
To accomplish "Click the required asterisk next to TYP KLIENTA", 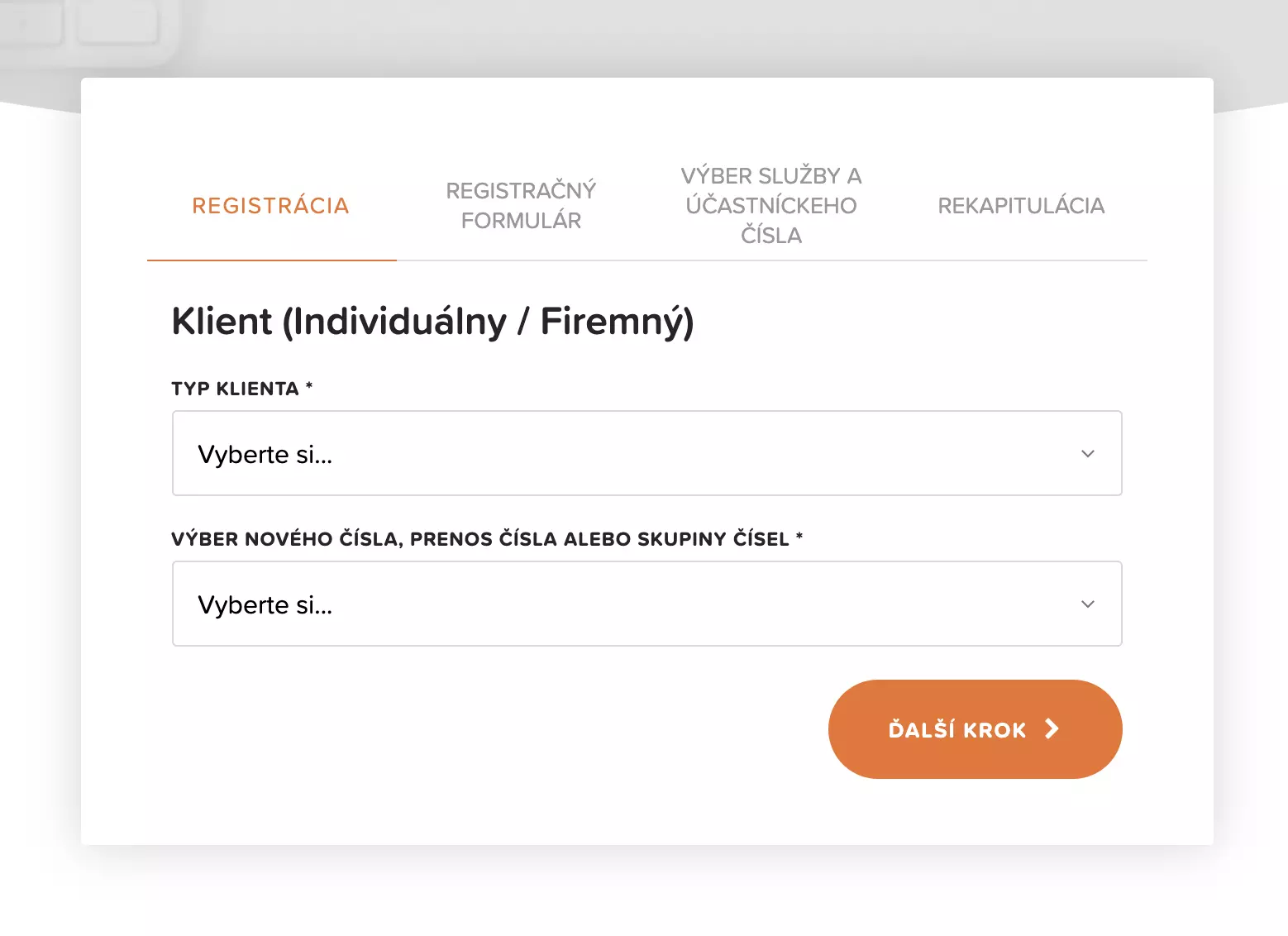I will pos(309,387).
